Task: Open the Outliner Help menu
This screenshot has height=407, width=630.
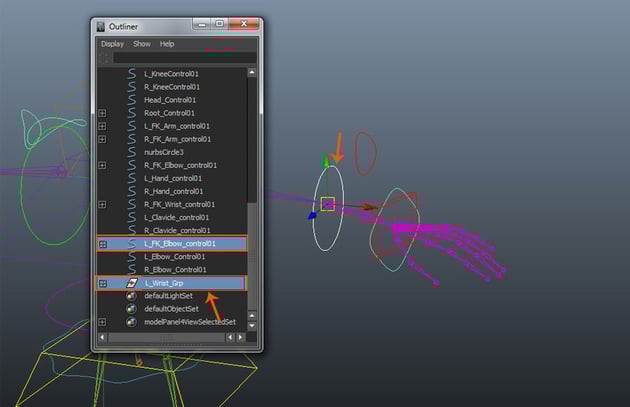Action: 167,44
